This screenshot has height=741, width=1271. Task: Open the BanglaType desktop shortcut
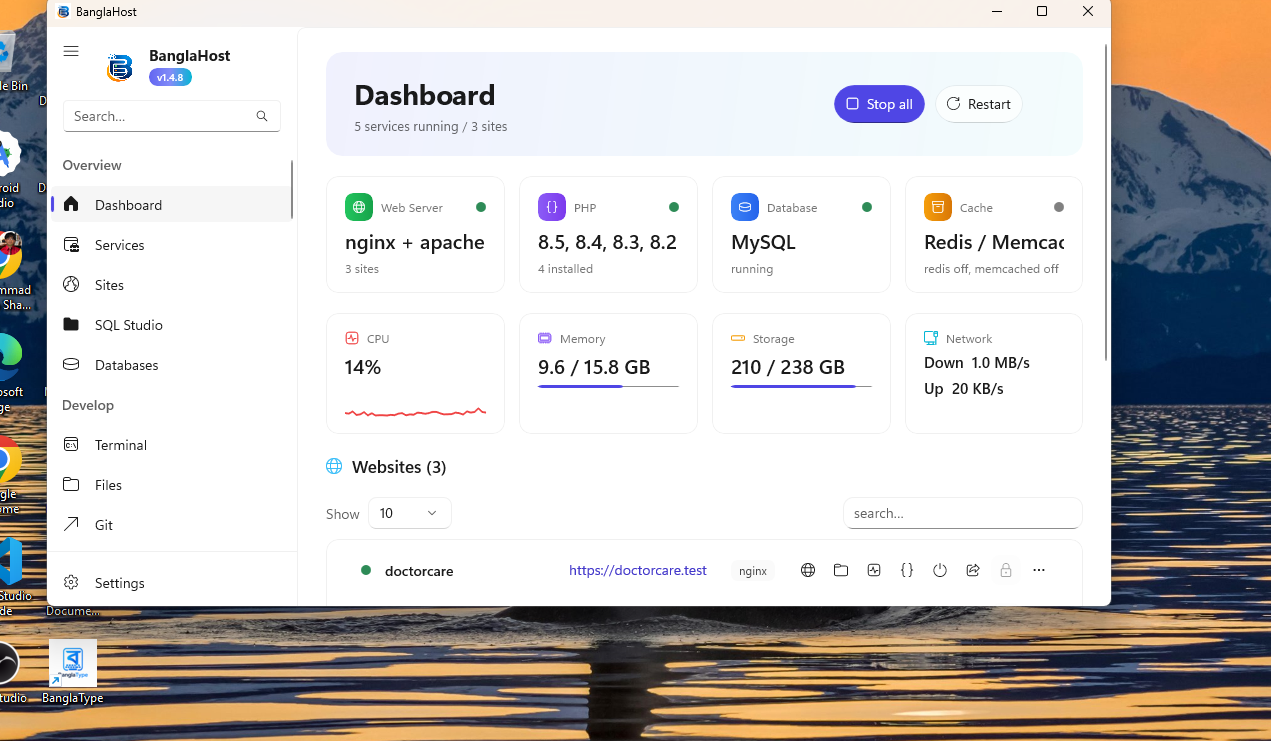pyautogui.click(x=73, y=672)
